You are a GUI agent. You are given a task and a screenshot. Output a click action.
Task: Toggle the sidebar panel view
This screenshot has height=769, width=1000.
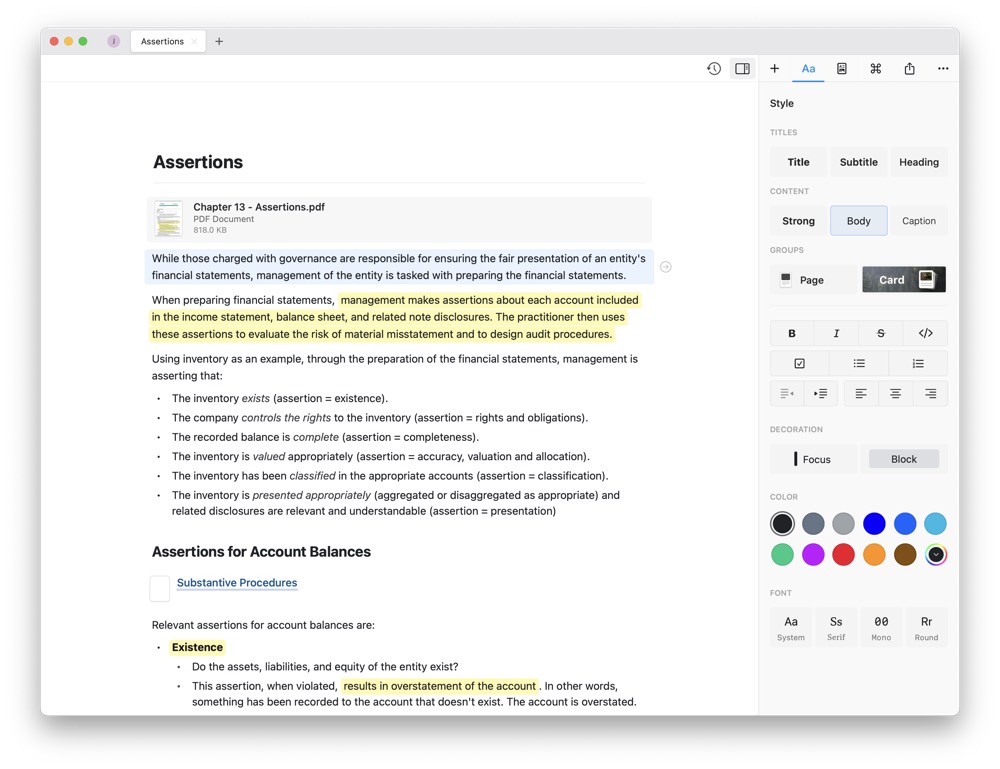pyautogui.click(x=742, y=68)
